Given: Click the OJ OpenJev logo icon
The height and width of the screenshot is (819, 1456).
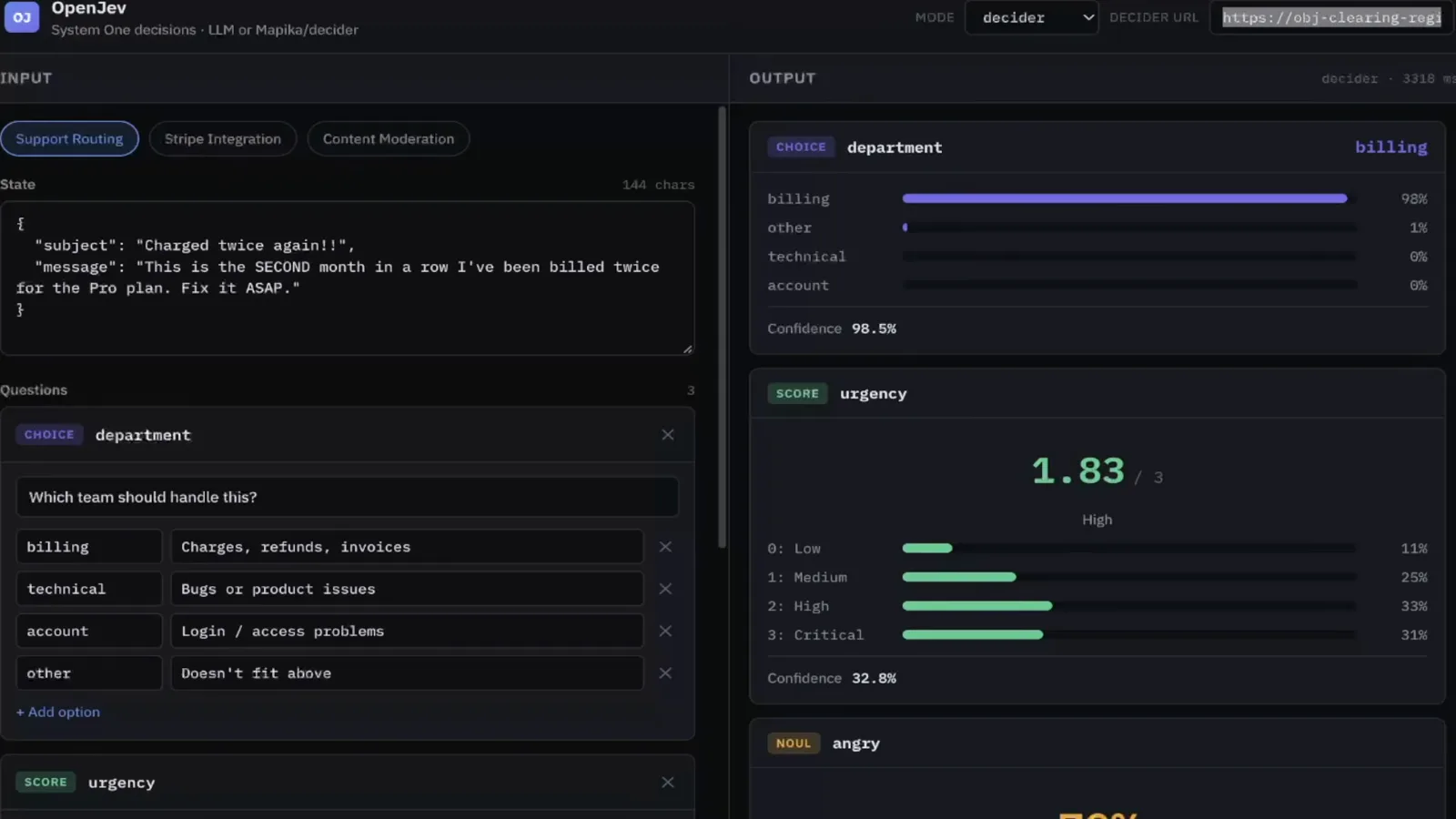Looking at the screenshot, I should 22,17.
